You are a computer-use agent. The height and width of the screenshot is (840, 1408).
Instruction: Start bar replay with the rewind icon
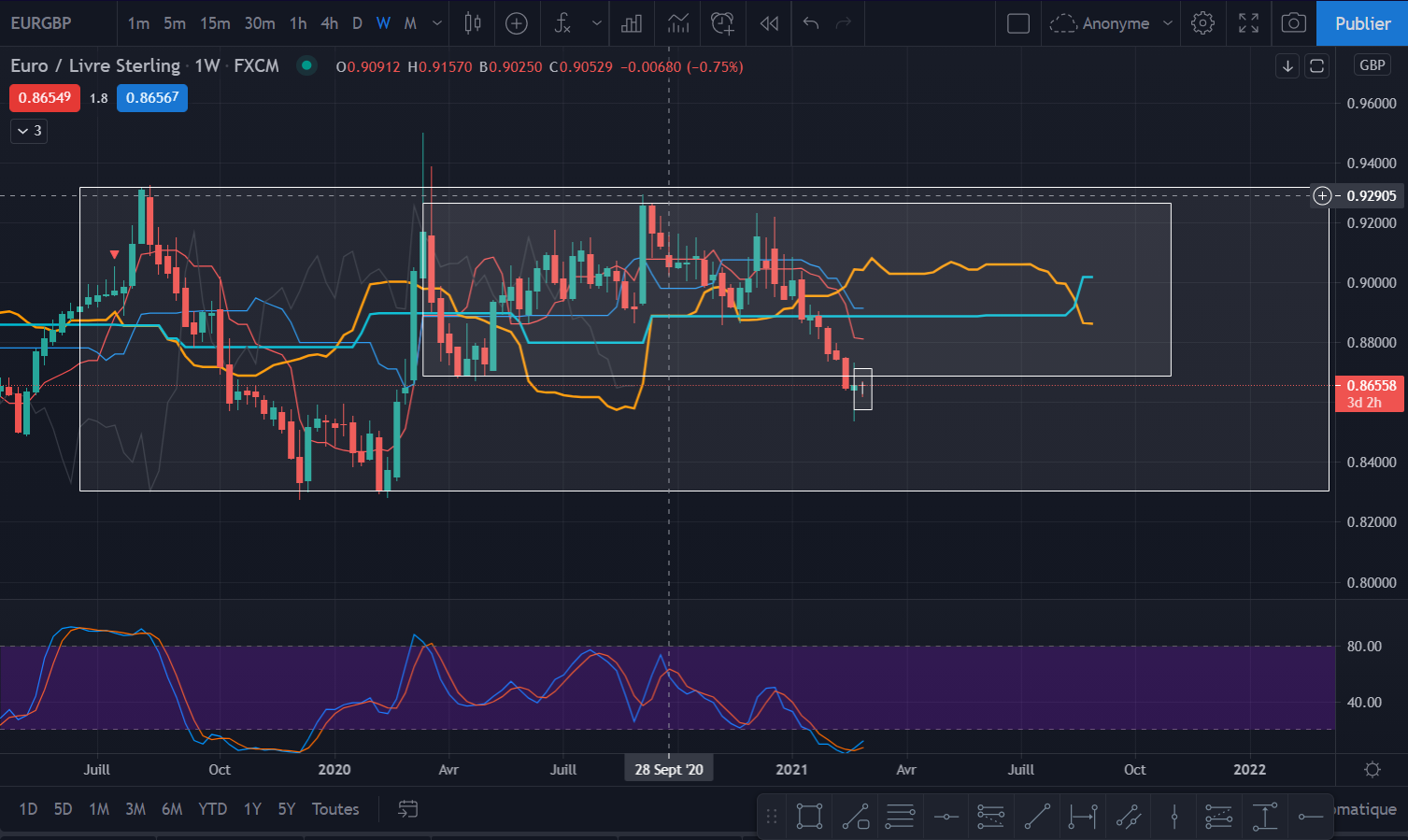769,23
